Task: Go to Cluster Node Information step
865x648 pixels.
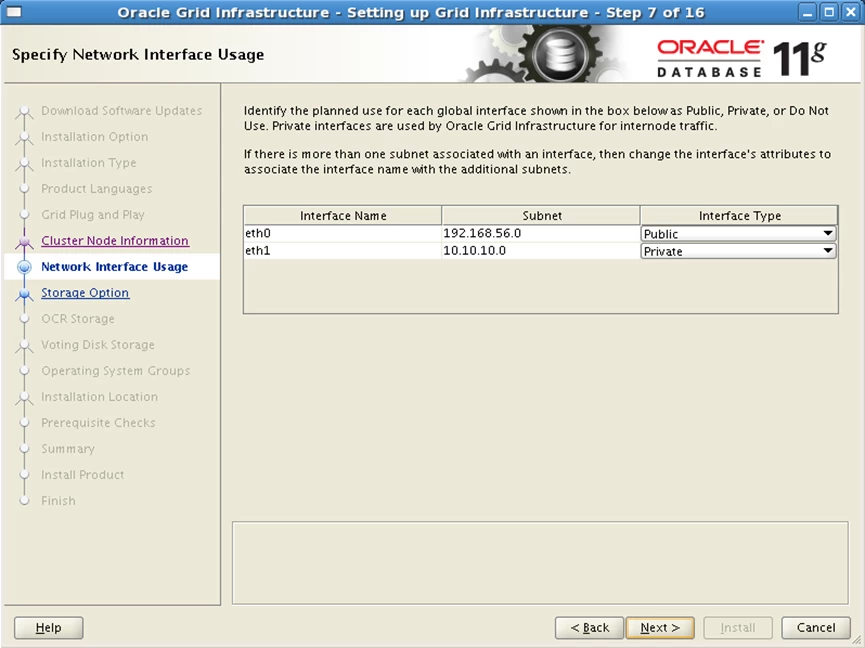Action: [x=115, y=240]
